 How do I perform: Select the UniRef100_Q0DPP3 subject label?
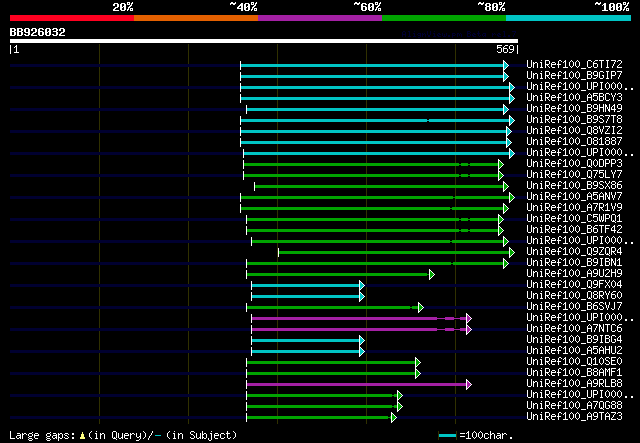(574, 164)
